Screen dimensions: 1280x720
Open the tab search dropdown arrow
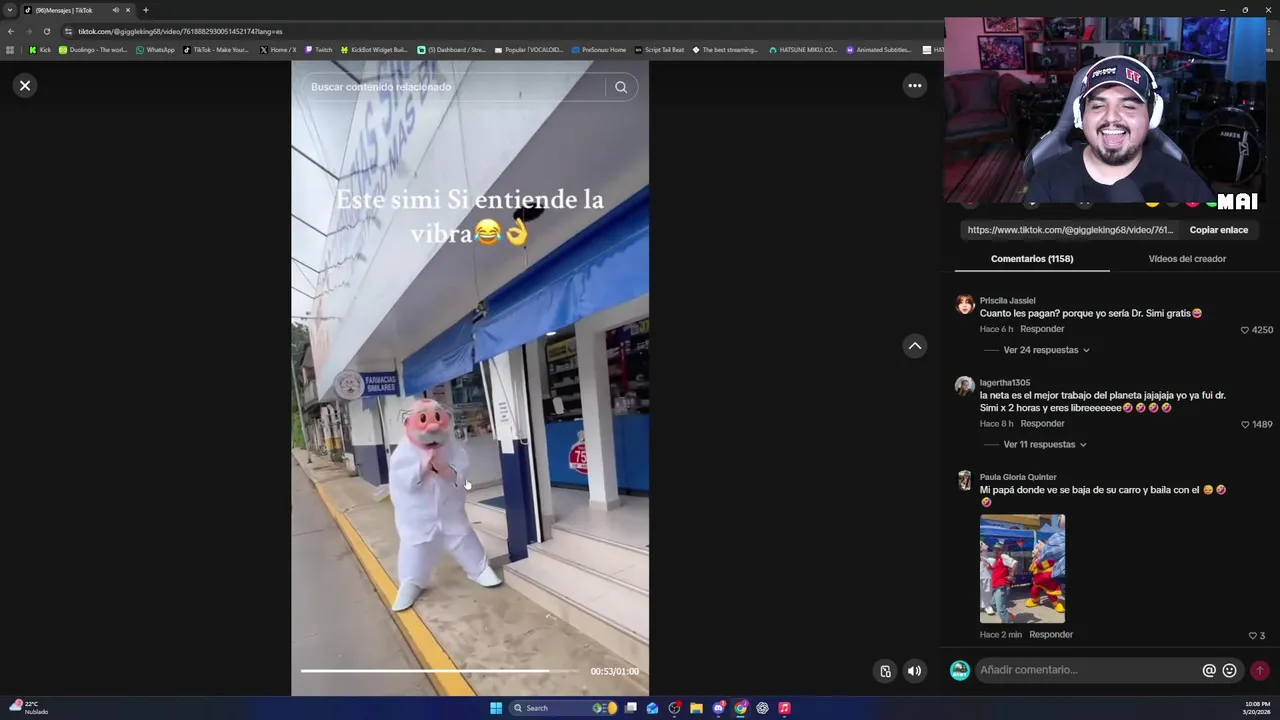point(9,10)
